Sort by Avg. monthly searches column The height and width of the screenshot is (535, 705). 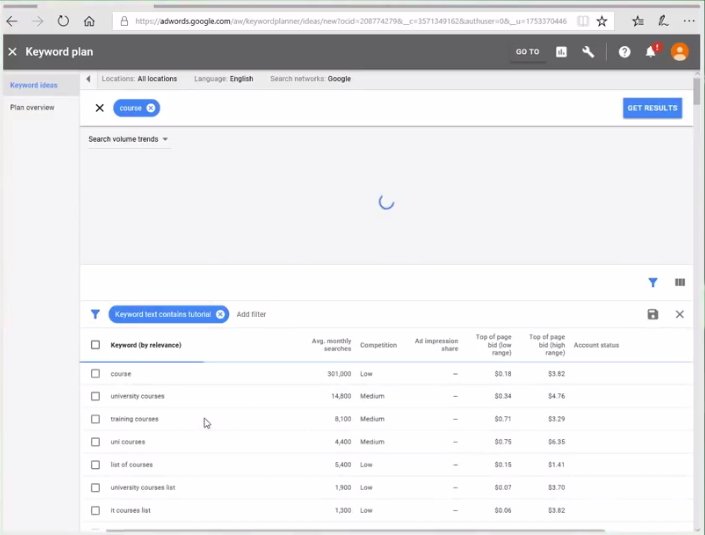pos(331,345)
